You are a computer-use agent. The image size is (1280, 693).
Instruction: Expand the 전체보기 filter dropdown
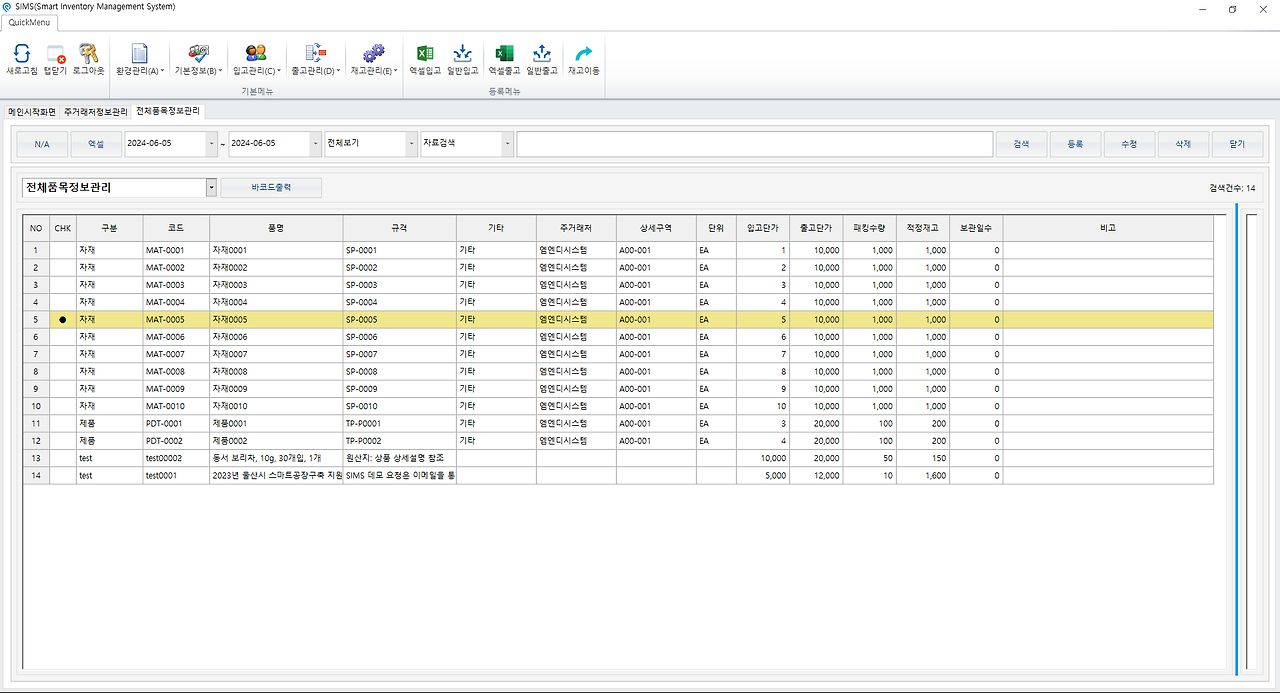click(412, 144)
